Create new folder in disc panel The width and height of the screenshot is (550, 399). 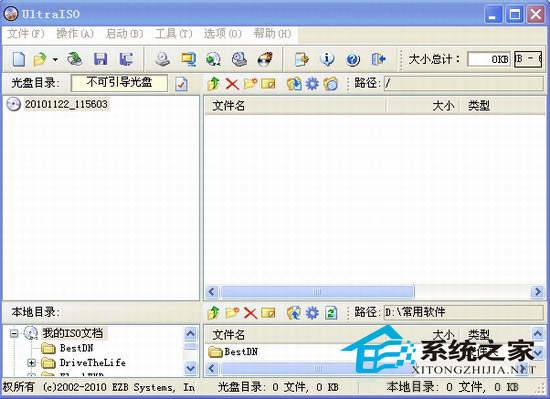(x=250, y=84)
